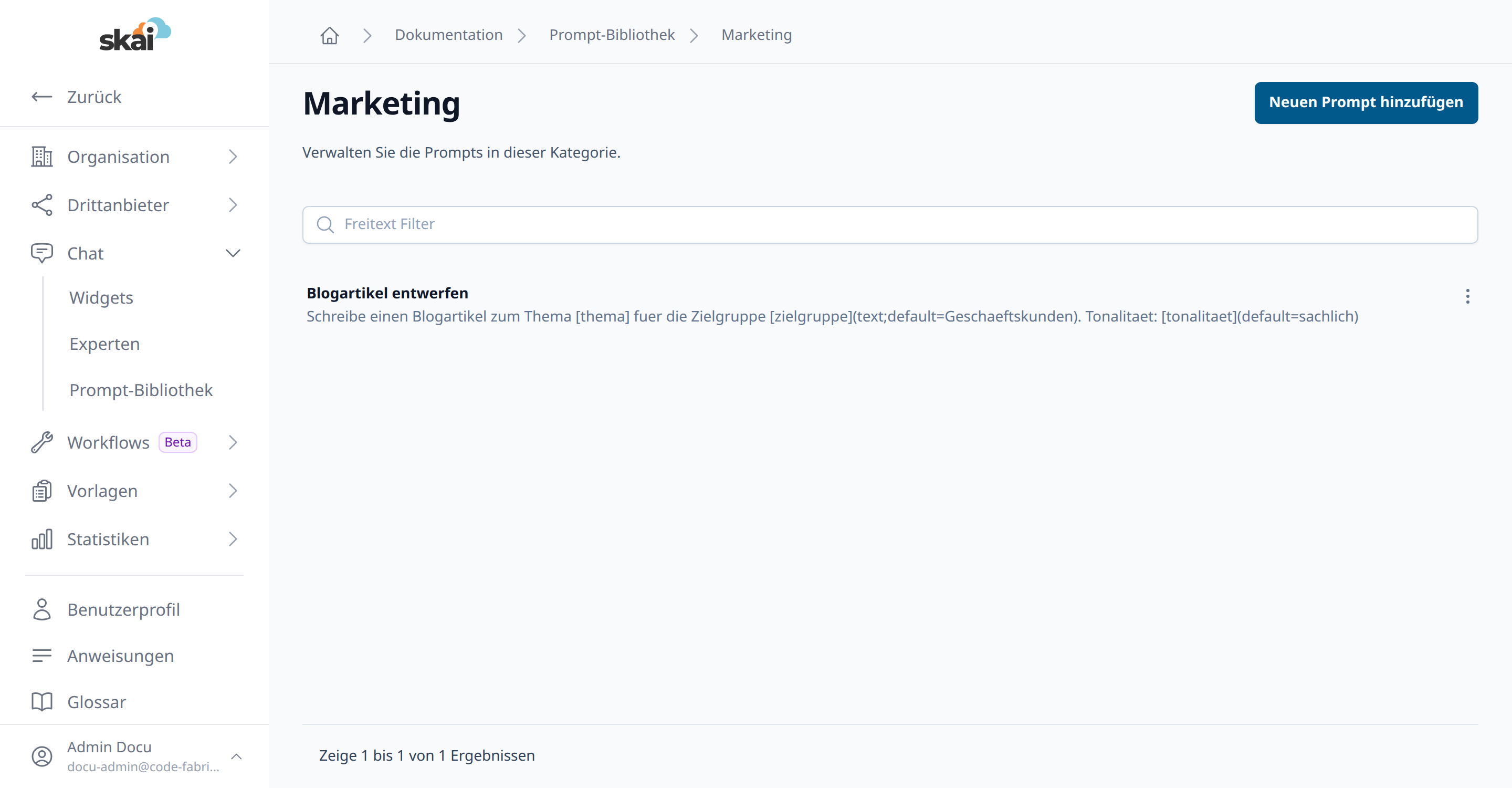
Task: Open the three-dot menu for Blogartikel entwerfen
Action: [1467, 296]
